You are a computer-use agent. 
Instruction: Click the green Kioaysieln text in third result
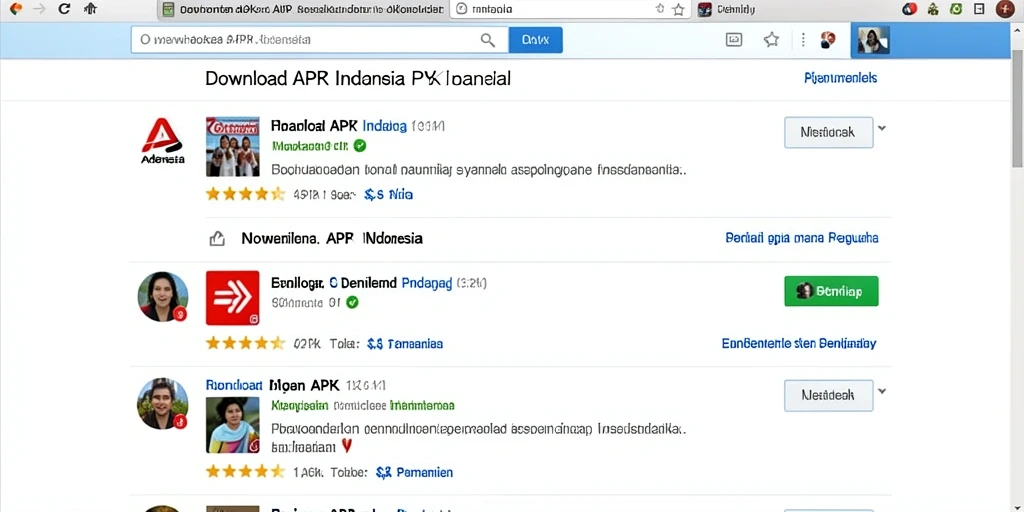pyautogui.click(x=299, y=406)
